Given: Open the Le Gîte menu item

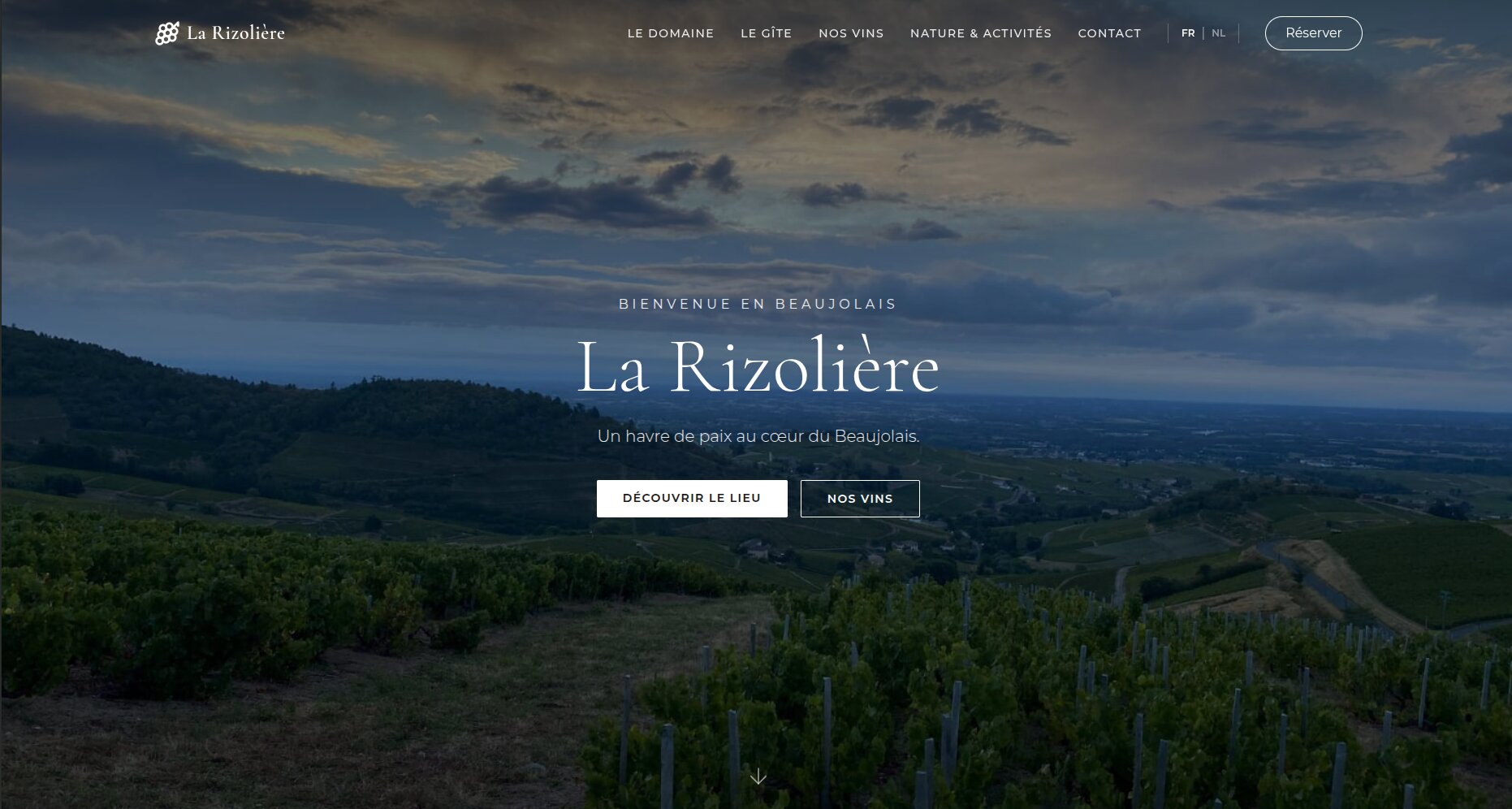Looking at the screenshot, I should click(x=767, y=33).
